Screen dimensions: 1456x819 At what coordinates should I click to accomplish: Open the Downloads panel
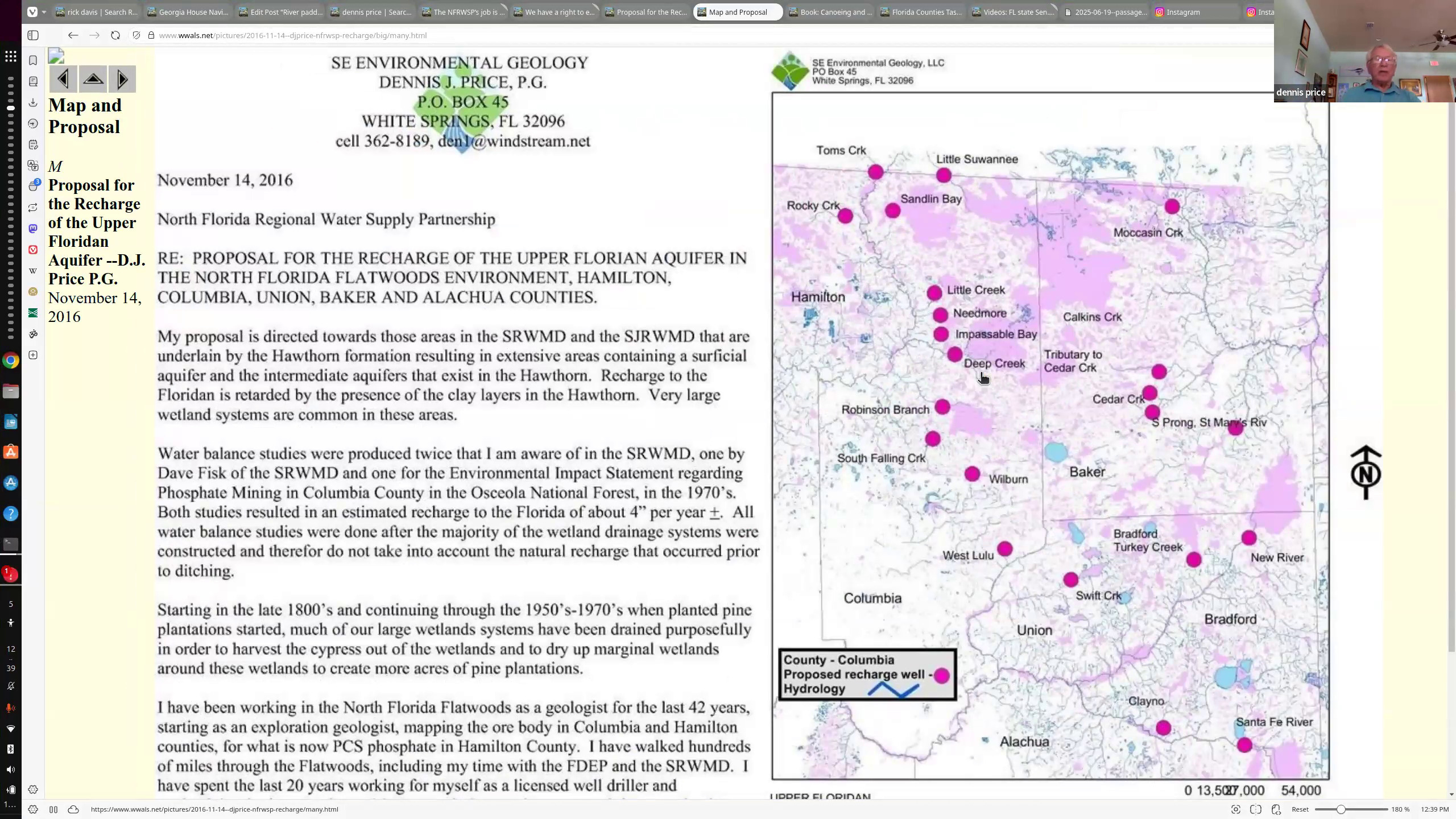33,102
